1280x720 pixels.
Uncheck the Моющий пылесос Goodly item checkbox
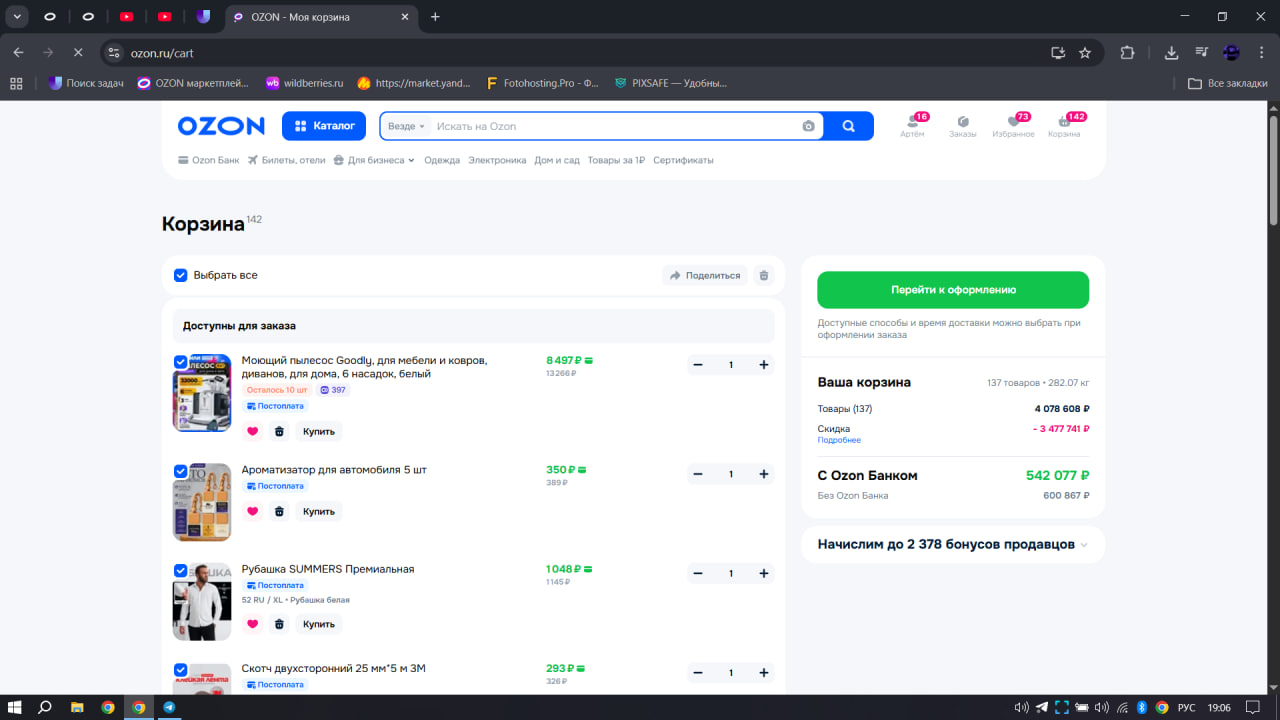pyautogui.click(x=181, y=361)
